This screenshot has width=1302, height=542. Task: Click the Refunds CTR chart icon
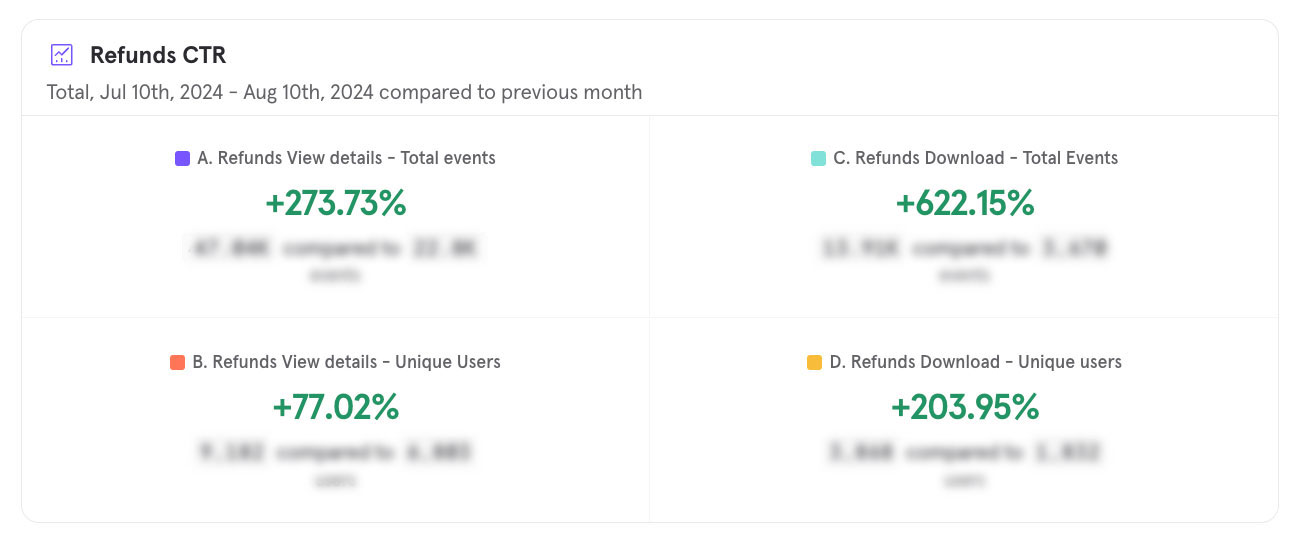click(62, 55)
